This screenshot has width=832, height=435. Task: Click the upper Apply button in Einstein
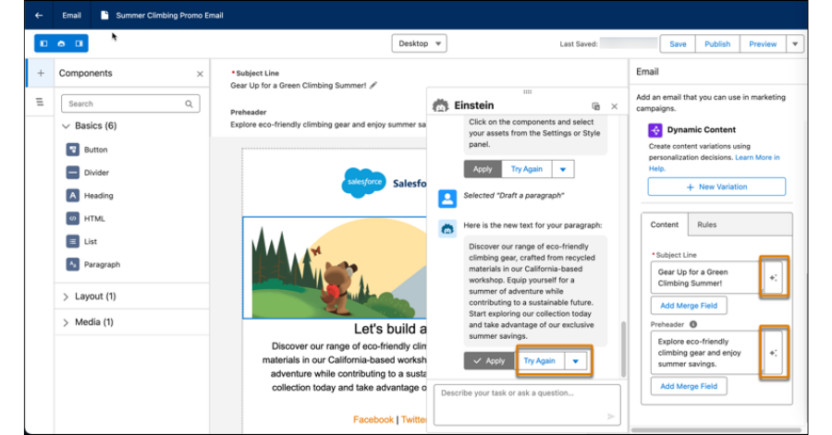point(482,169)
